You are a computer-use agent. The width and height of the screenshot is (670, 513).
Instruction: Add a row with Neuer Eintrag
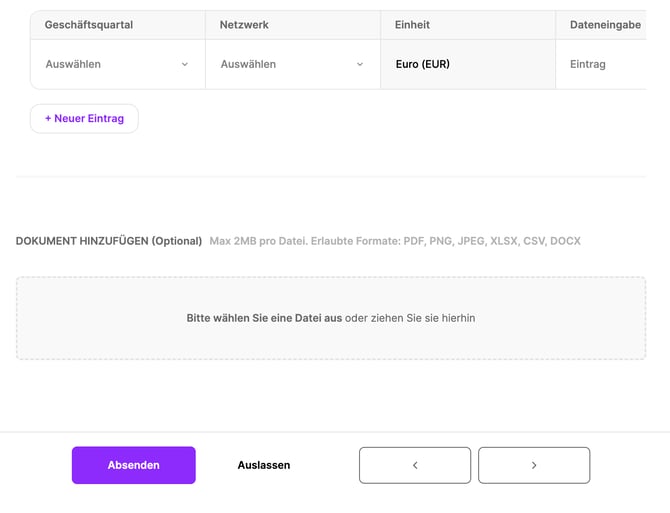click(84, 118)
